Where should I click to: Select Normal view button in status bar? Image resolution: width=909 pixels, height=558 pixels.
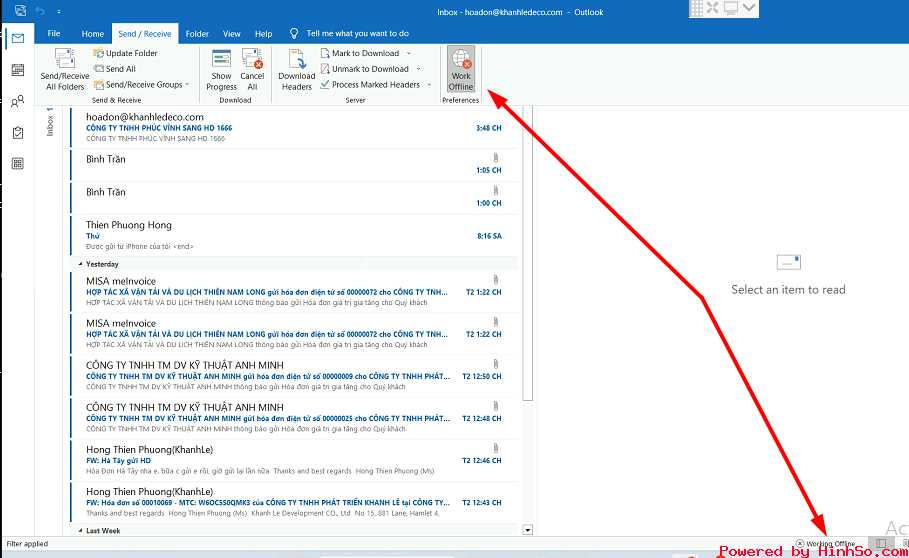point(881,543)
